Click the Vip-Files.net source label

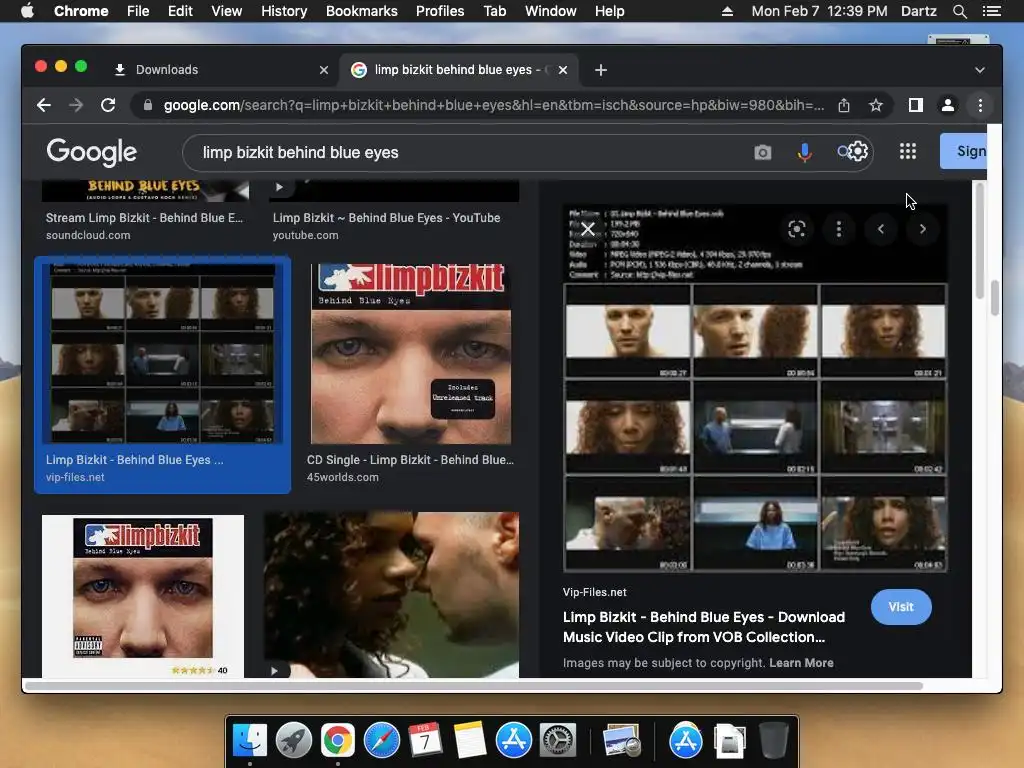tap(594, 592)
